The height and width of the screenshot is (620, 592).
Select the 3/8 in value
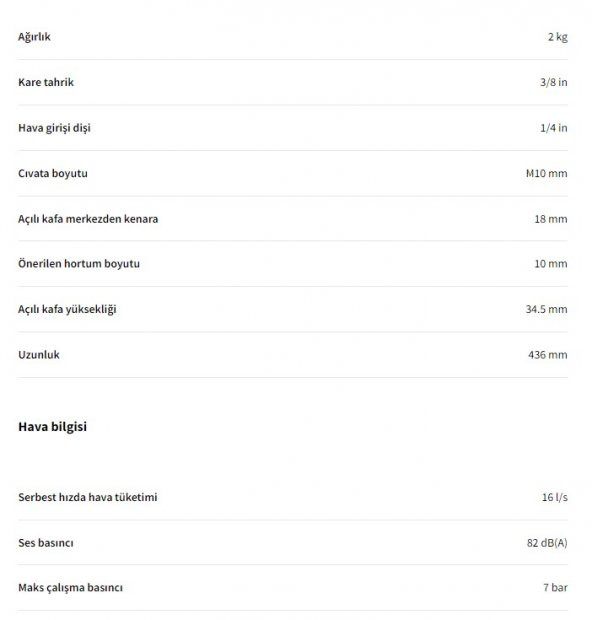pyautogui.click(x=554, y=82)
